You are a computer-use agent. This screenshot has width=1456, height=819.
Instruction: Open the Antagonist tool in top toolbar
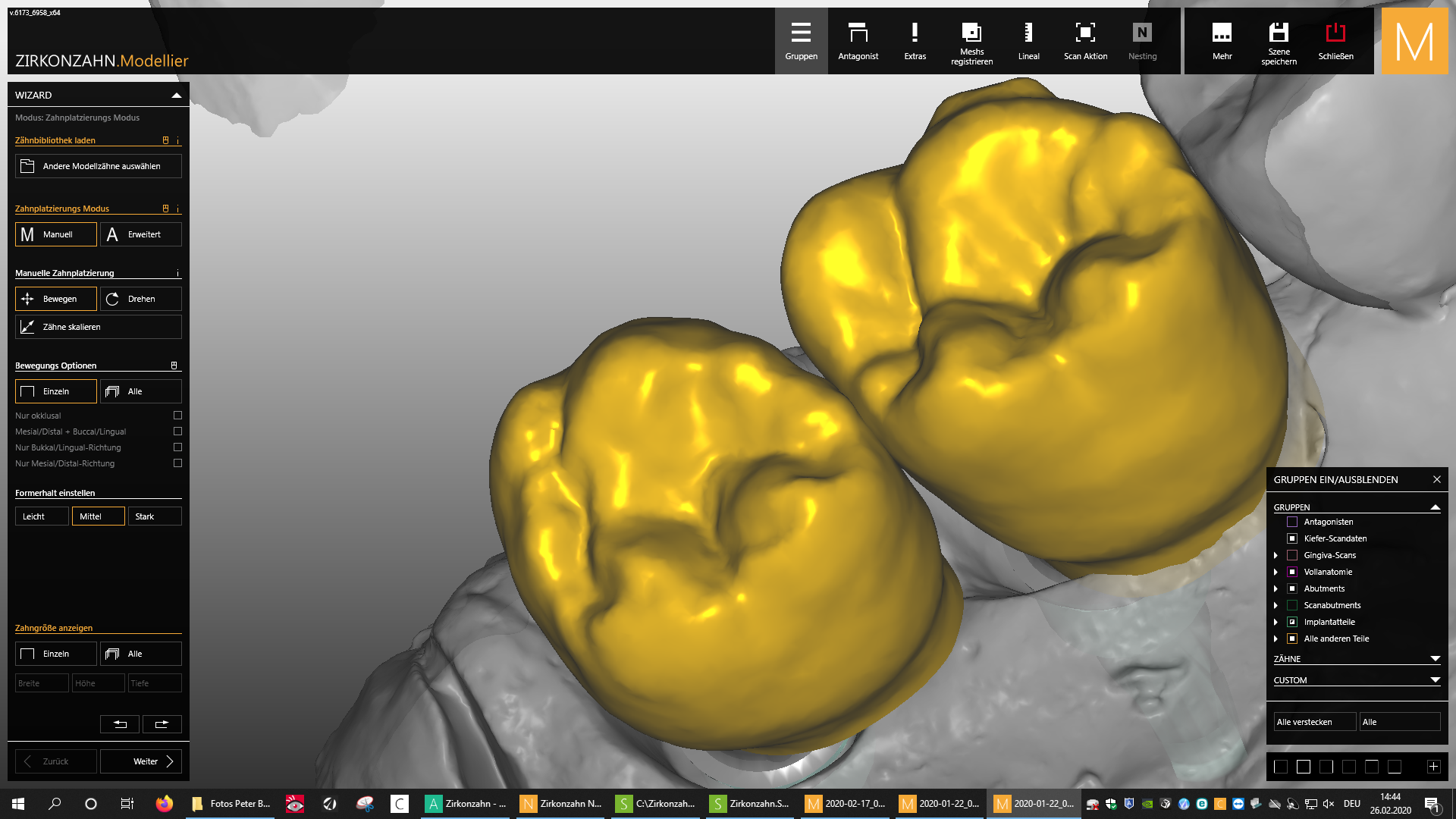(x=858, y=41)
